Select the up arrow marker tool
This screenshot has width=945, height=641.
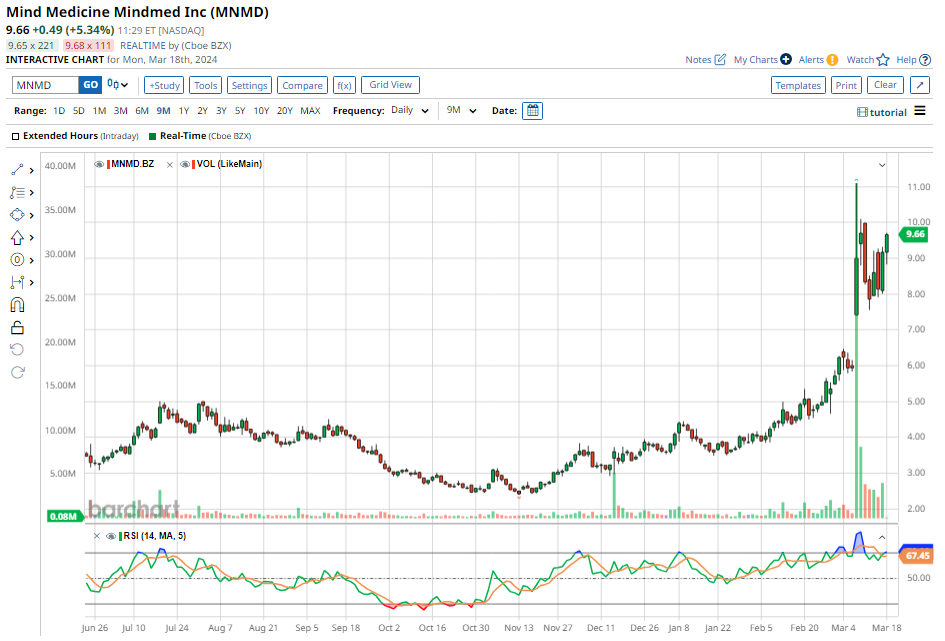point(17,237)
